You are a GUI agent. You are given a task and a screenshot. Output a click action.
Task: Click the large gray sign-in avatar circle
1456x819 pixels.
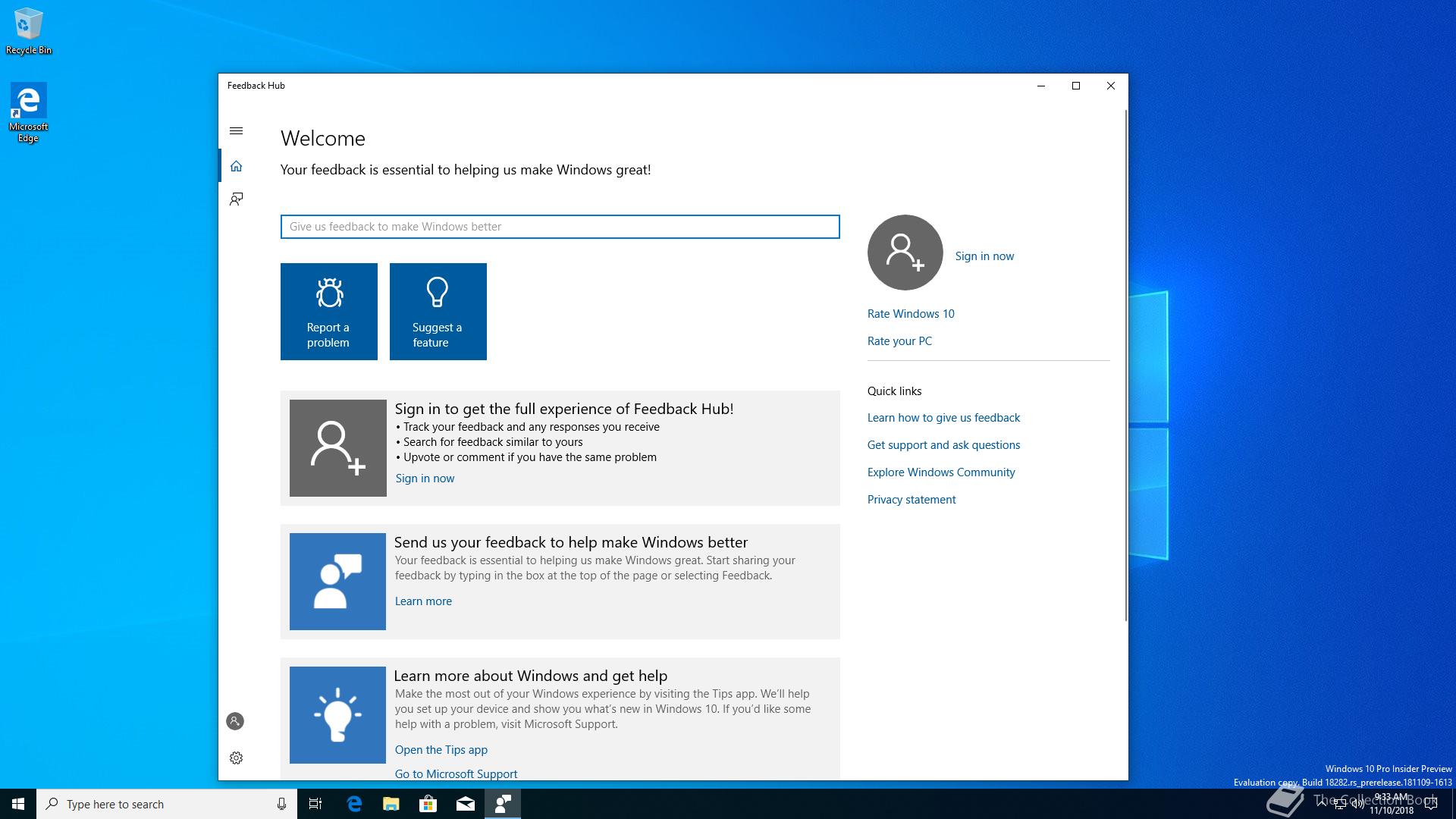click(x=905, y=253)
